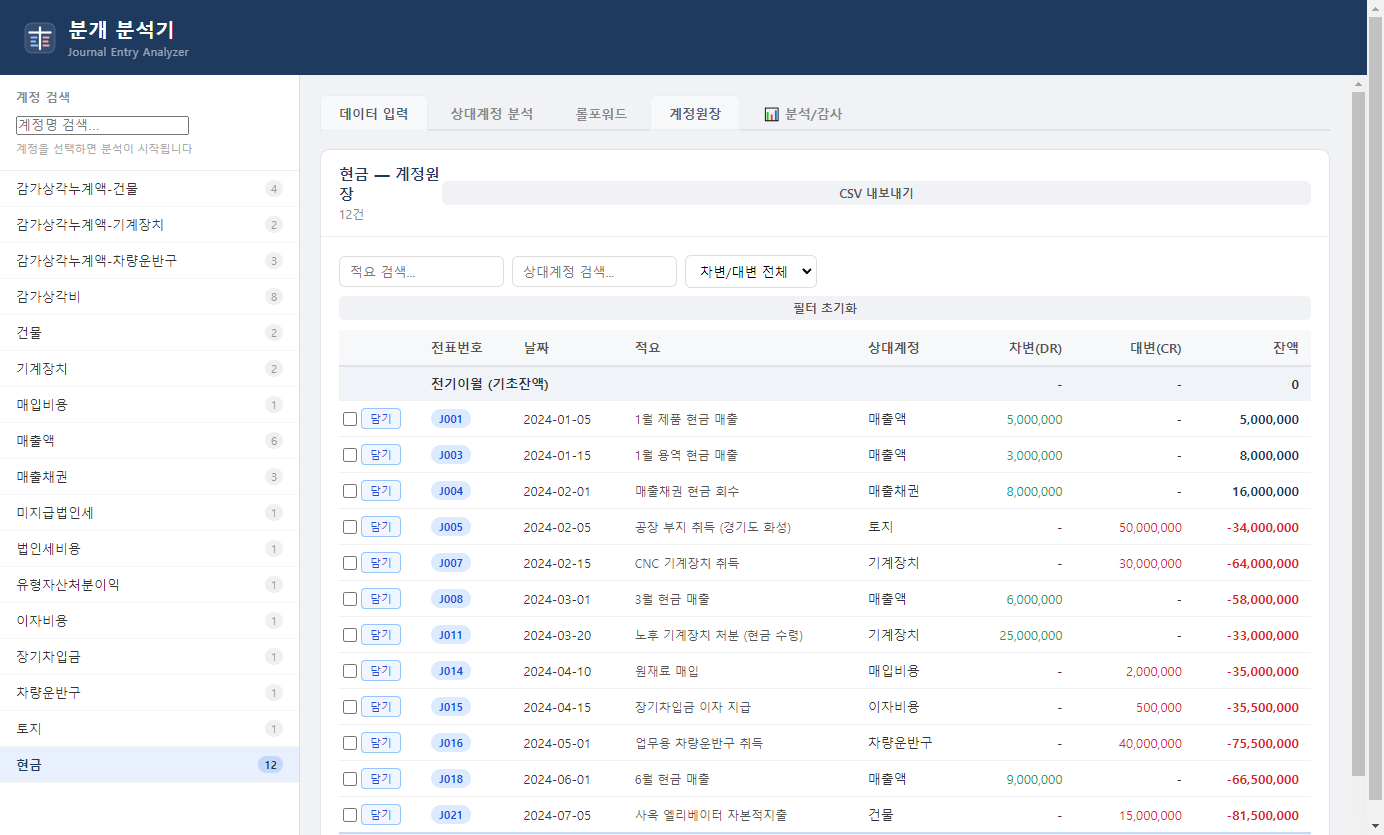Select highlighted 현금 account
1384x835 pixels.
pyautogui.click(x=149, y=765)
